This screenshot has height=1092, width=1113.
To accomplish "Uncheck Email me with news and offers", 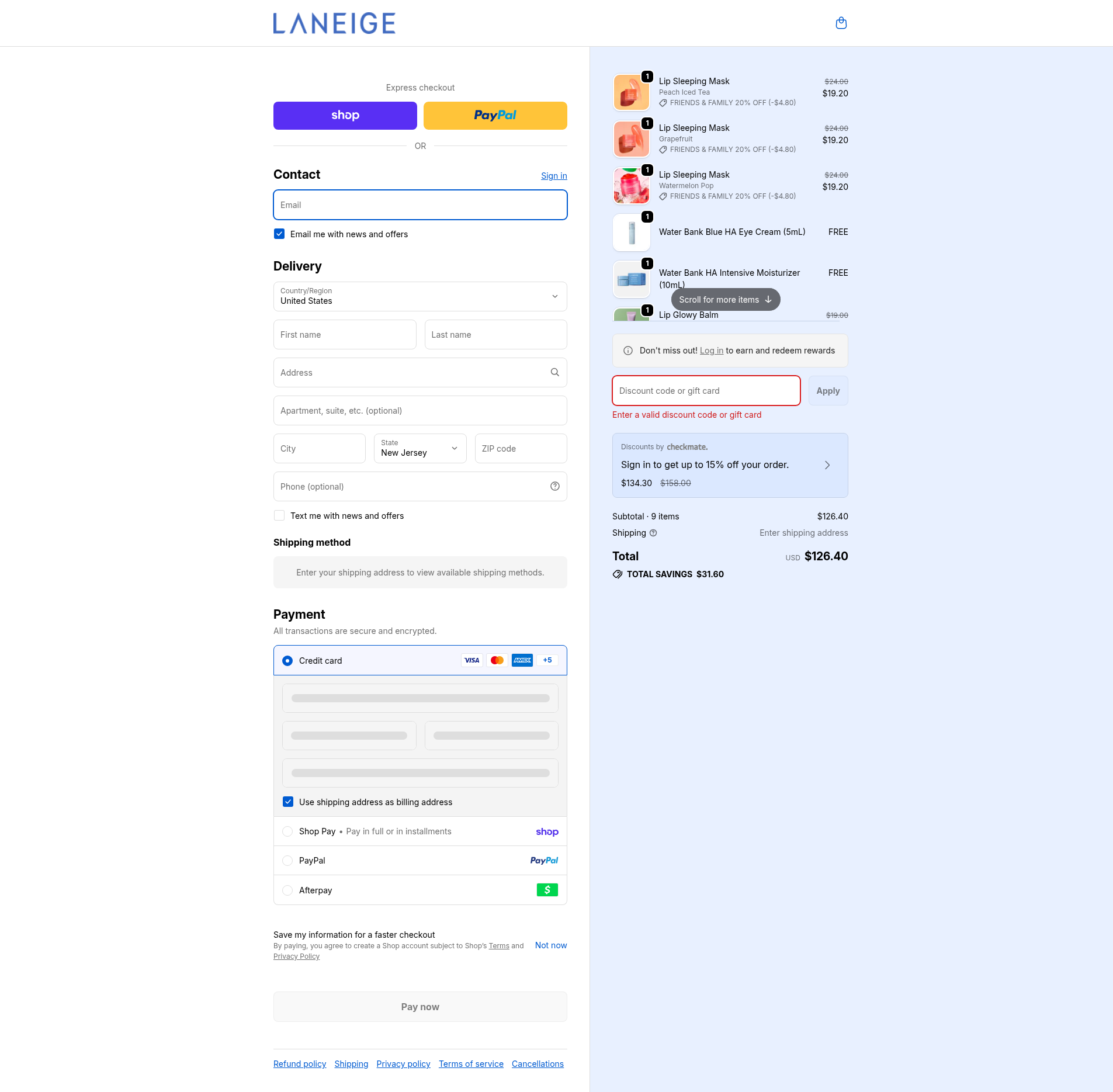I will (x=279, y=234).
